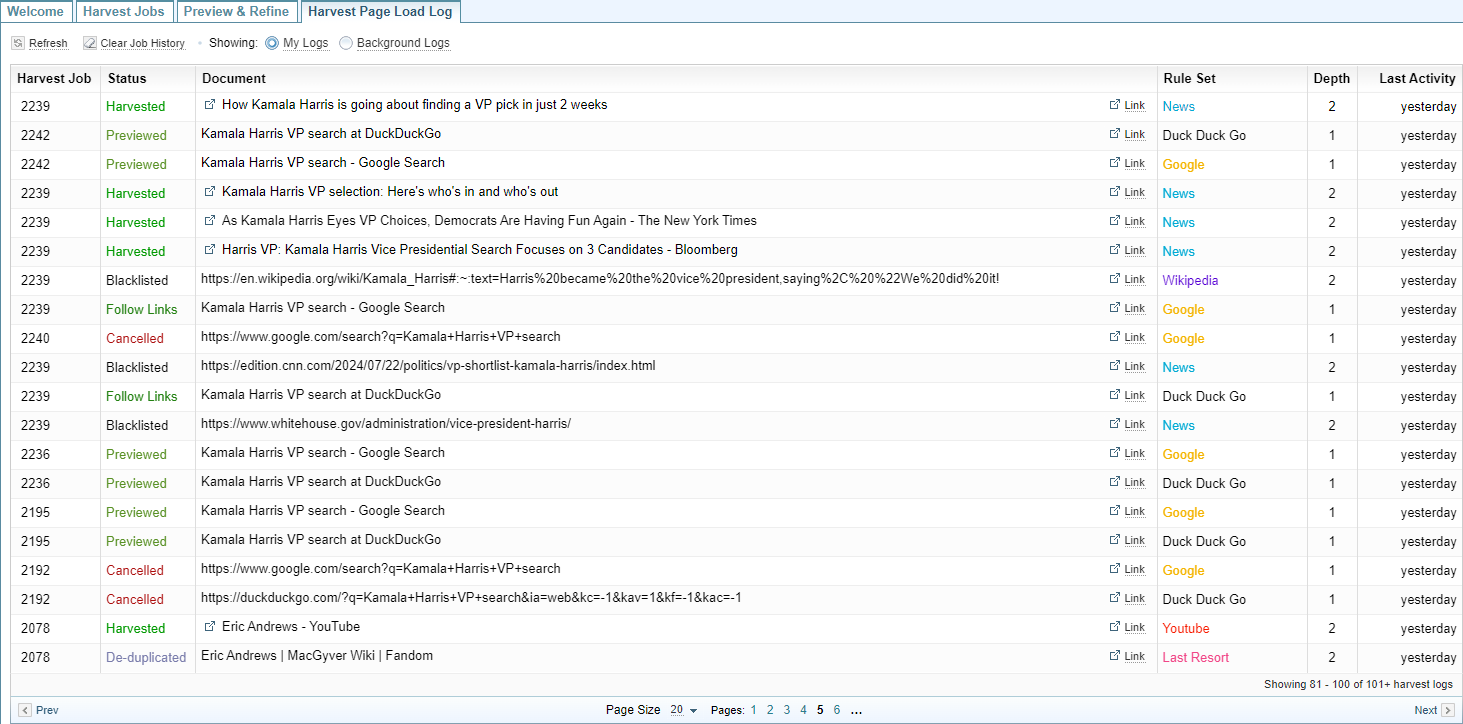Open the Page Size dropdown

[x=684, y=710]
